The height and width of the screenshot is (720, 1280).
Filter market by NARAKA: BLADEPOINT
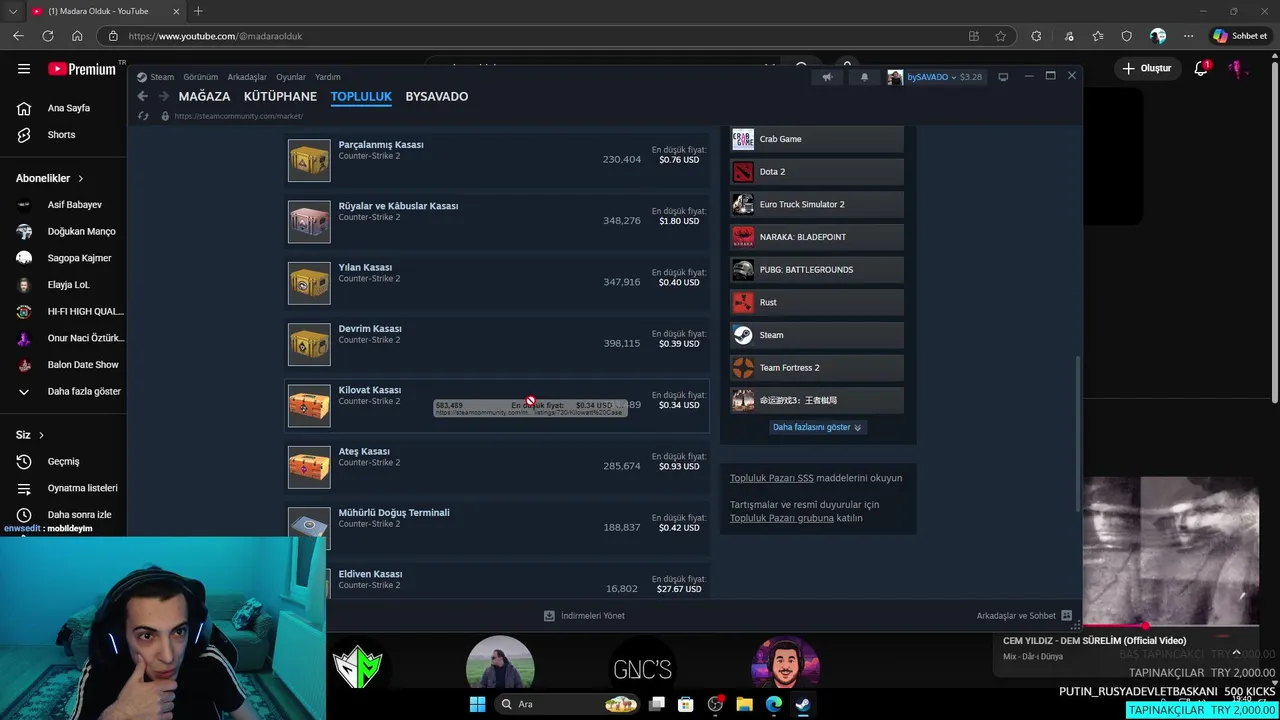pos(817,237)
